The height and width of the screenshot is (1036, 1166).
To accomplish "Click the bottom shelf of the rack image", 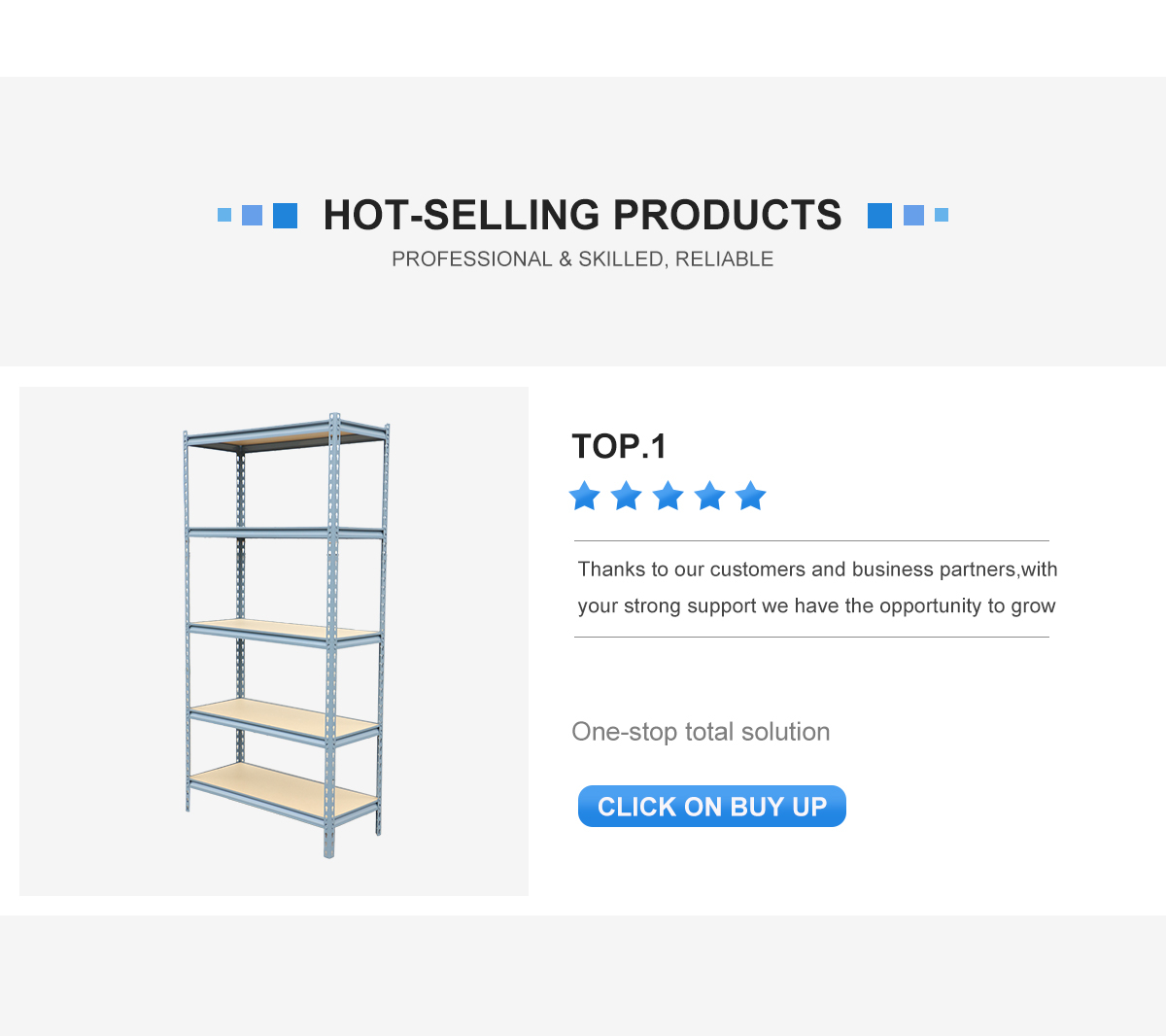I will tap(284, 789).
